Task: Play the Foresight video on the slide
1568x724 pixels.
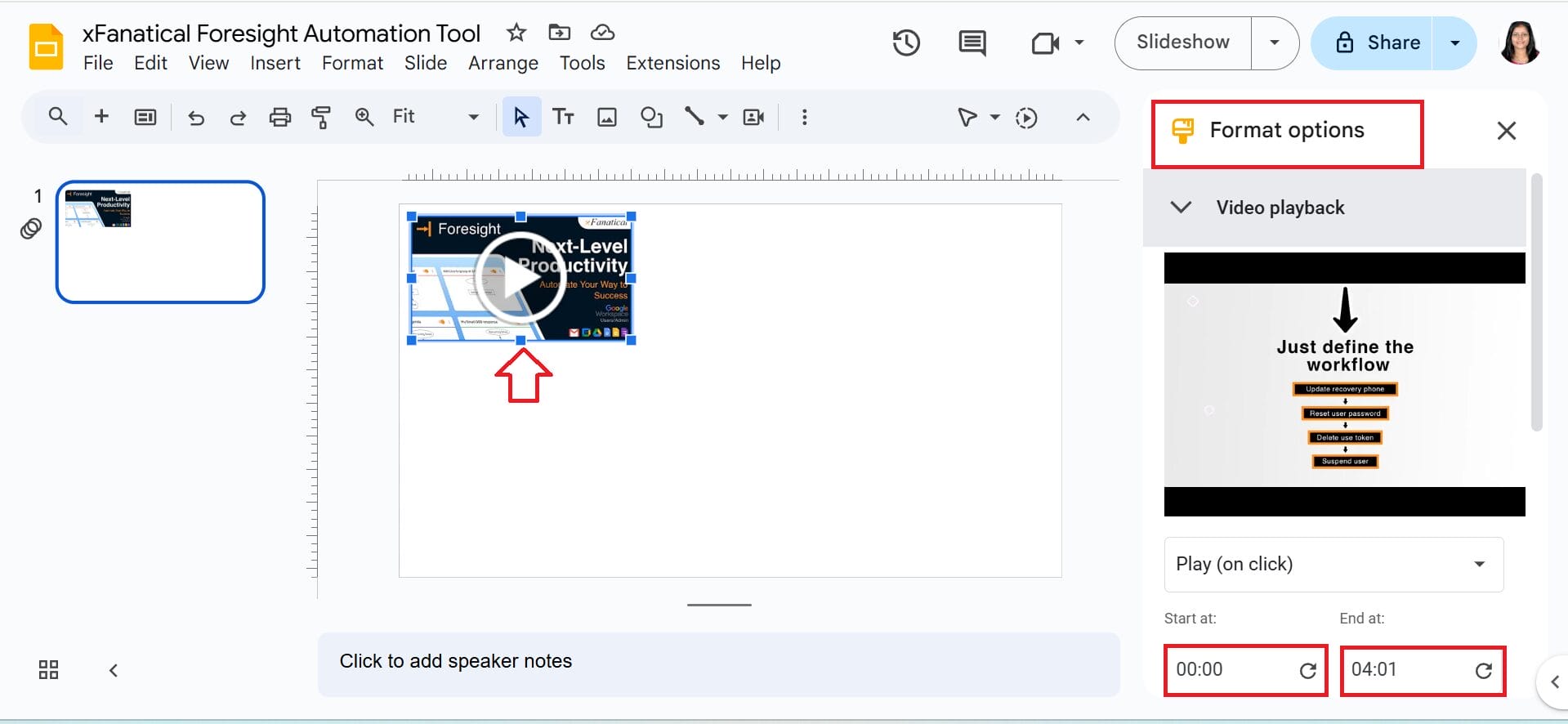Action: click(x=520, y=279)
